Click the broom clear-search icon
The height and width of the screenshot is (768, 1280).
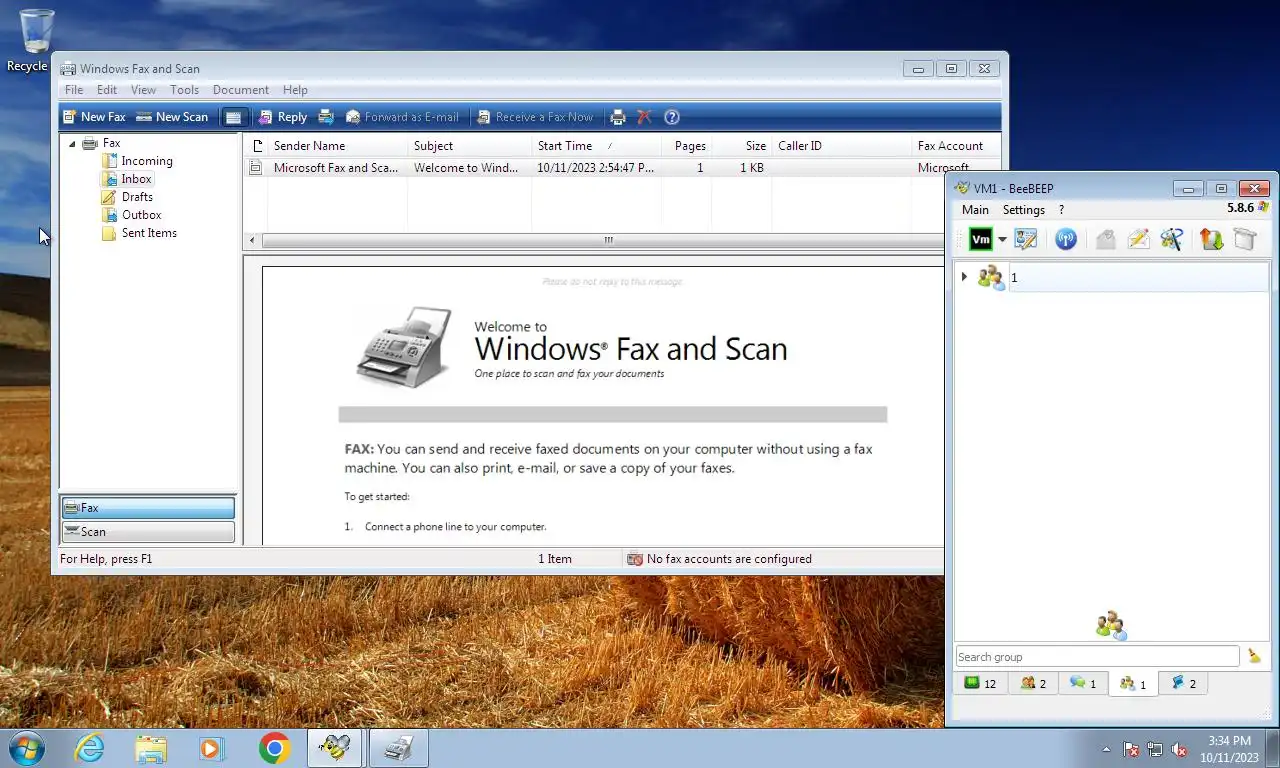coord(1254,657)
